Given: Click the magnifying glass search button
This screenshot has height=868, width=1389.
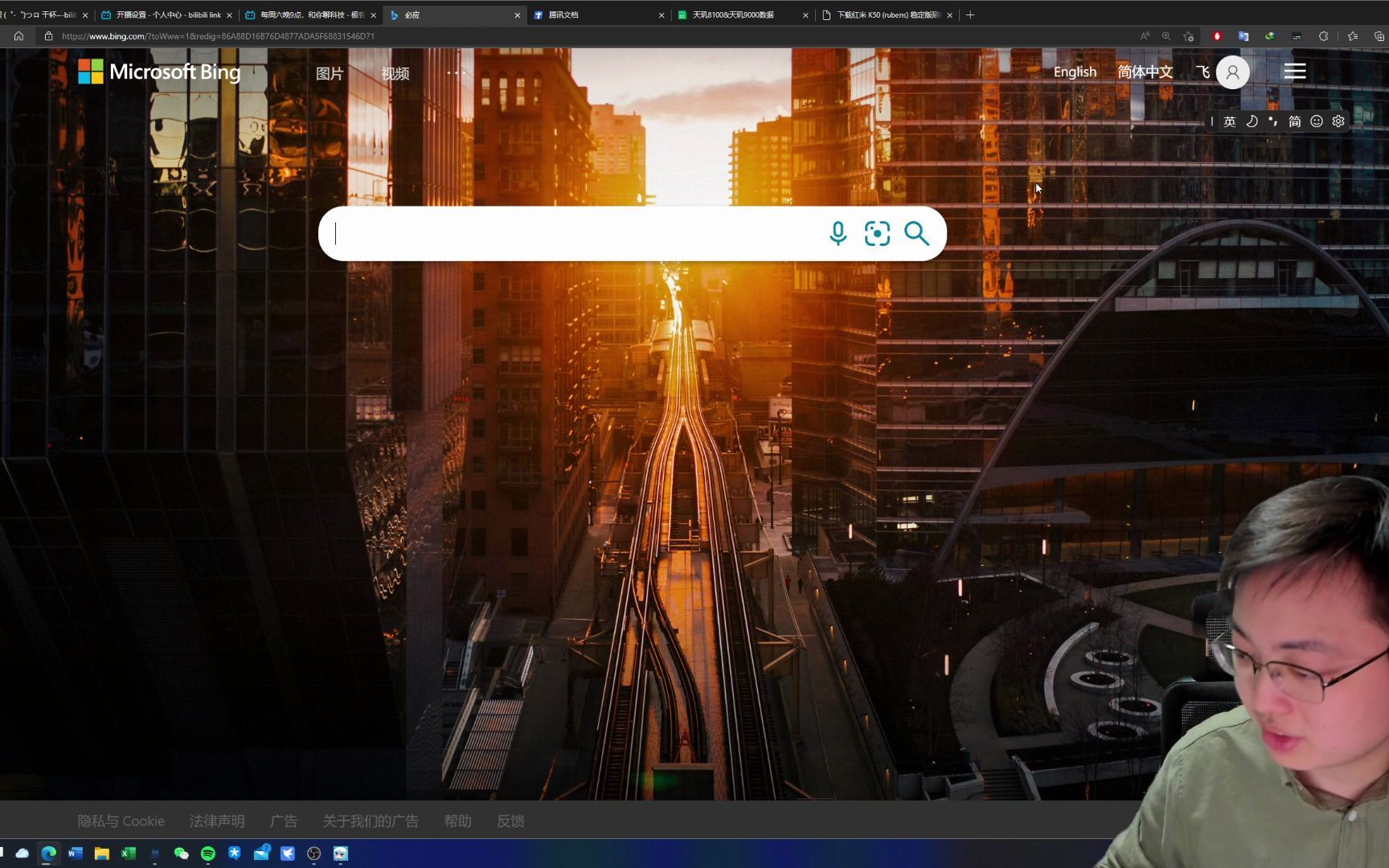Looking at the screenshot, I should pos(916,233).
